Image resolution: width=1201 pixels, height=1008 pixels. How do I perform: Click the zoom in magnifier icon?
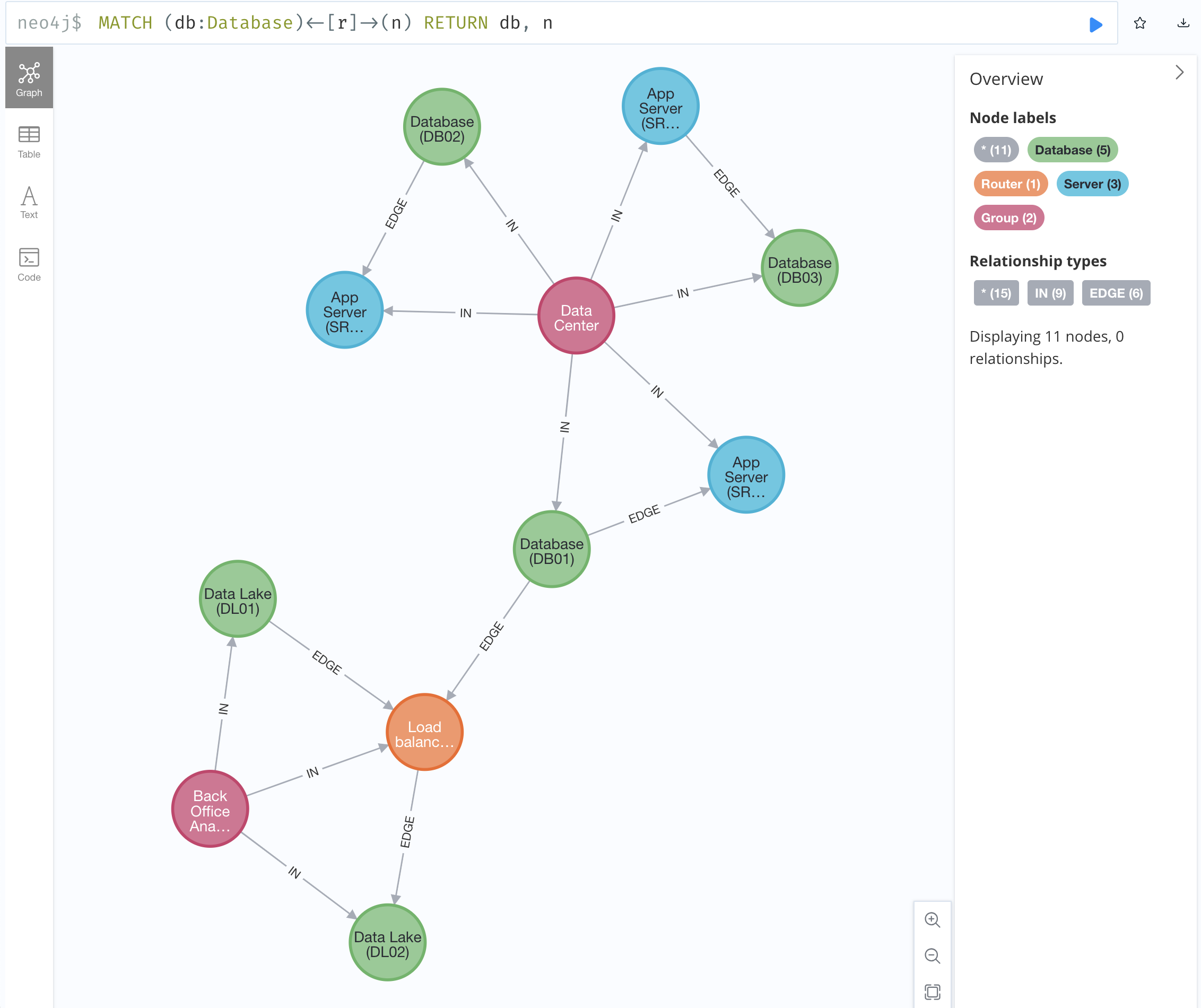pos(932,919)
